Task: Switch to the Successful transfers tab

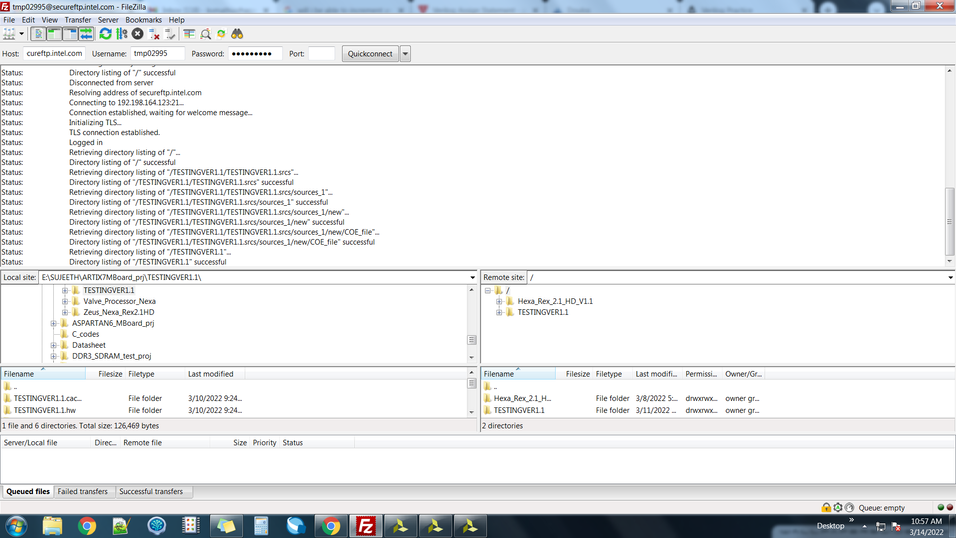Action: pyautogui.click(x=151, y=492)
